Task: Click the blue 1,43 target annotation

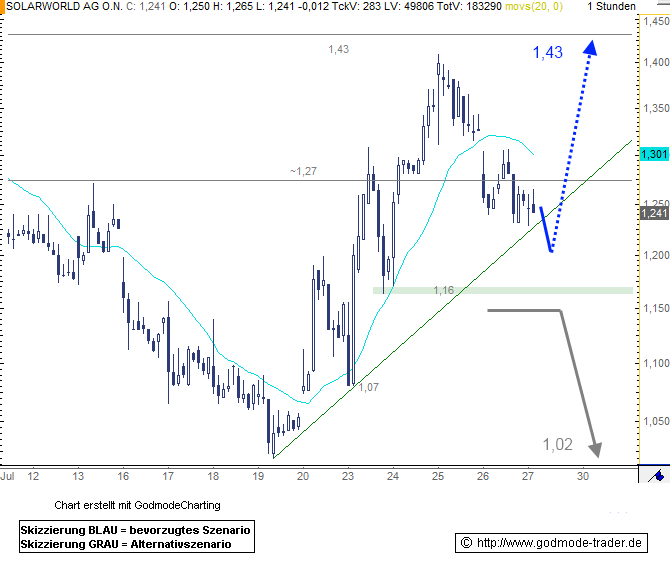Action: [548, 52]
